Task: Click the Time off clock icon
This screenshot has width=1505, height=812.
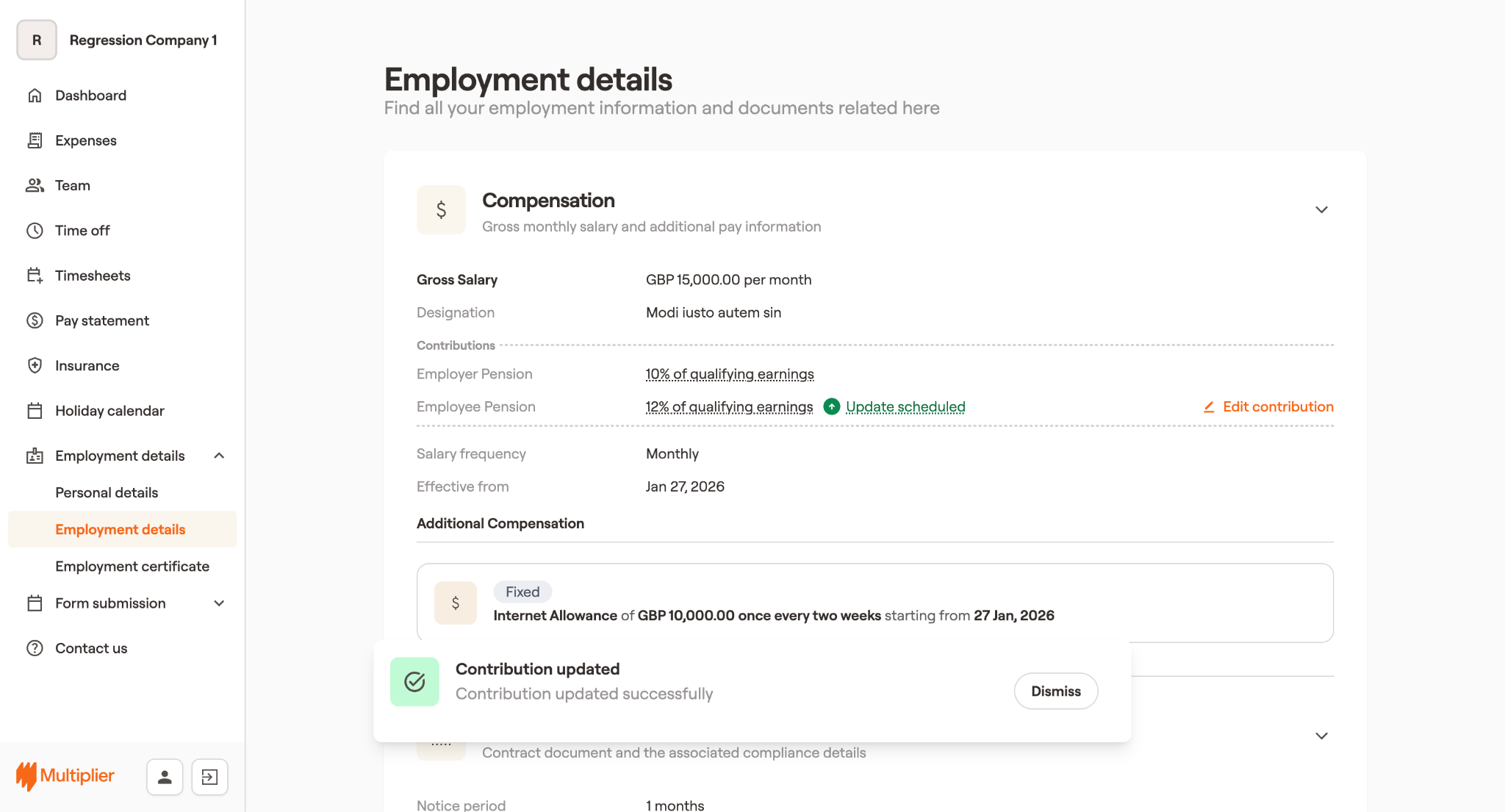Action: pyautogui.click(x=35, y=231)
